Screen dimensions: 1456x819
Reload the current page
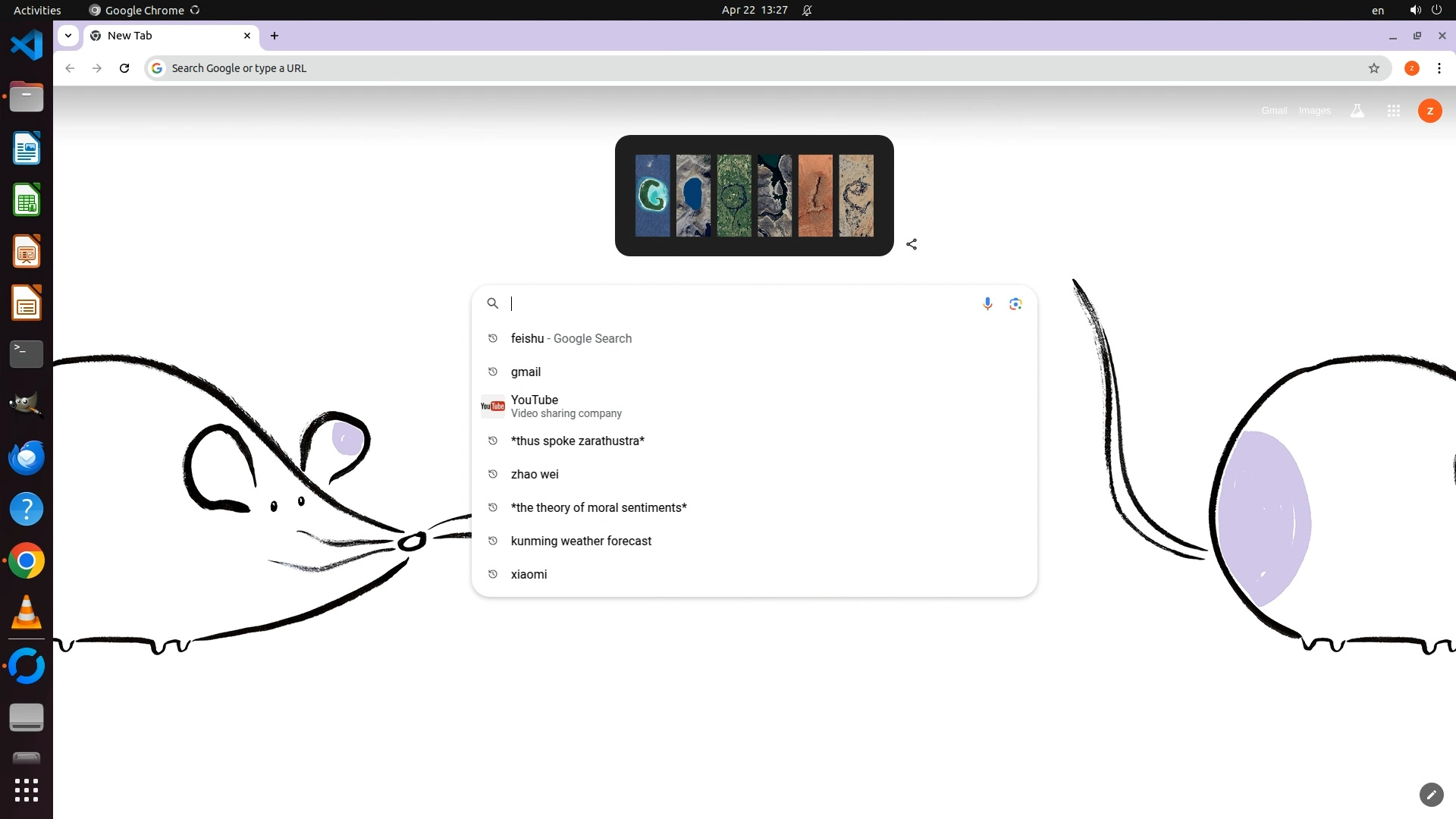pyautogui.click(x=124, y=68)
